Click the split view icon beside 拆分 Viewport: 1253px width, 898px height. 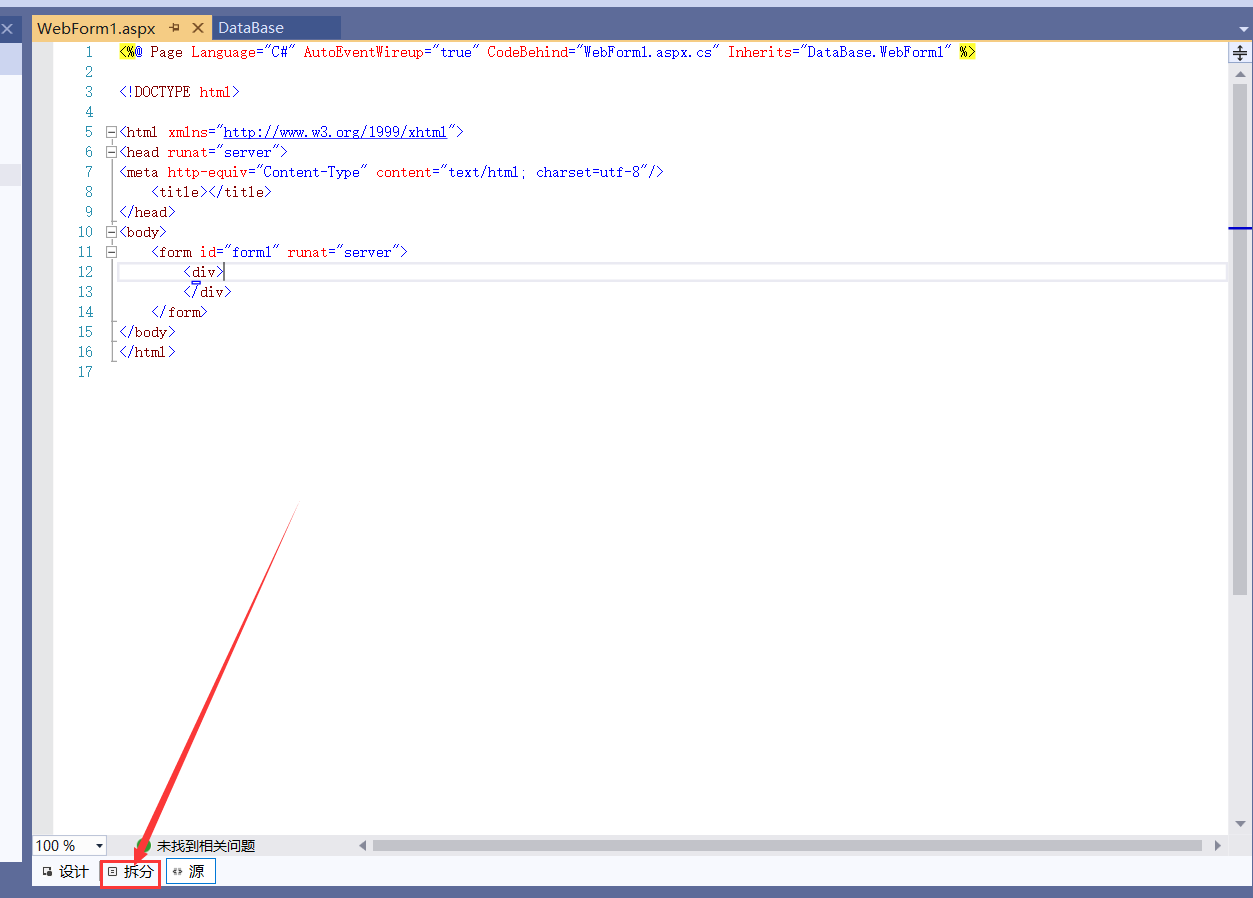point(112,871)
